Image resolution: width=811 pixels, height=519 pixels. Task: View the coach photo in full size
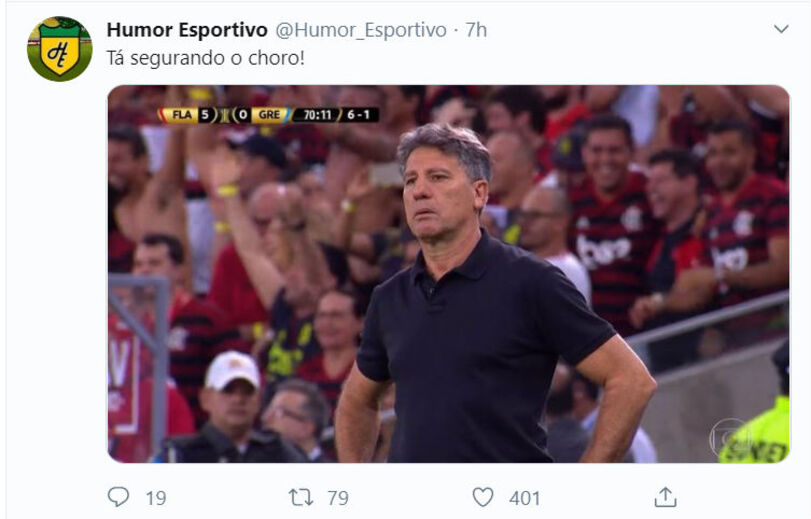click(448, 274)
